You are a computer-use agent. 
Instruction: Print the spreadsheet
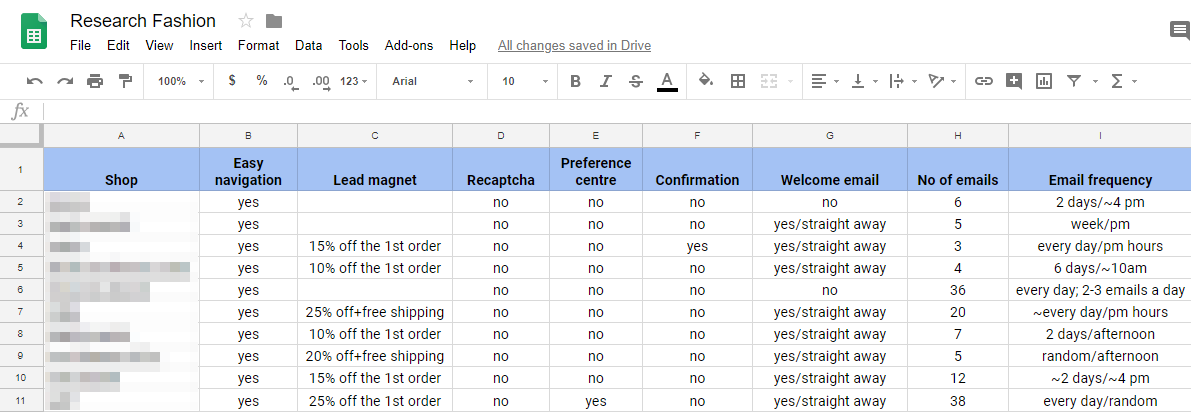(95, 81)
